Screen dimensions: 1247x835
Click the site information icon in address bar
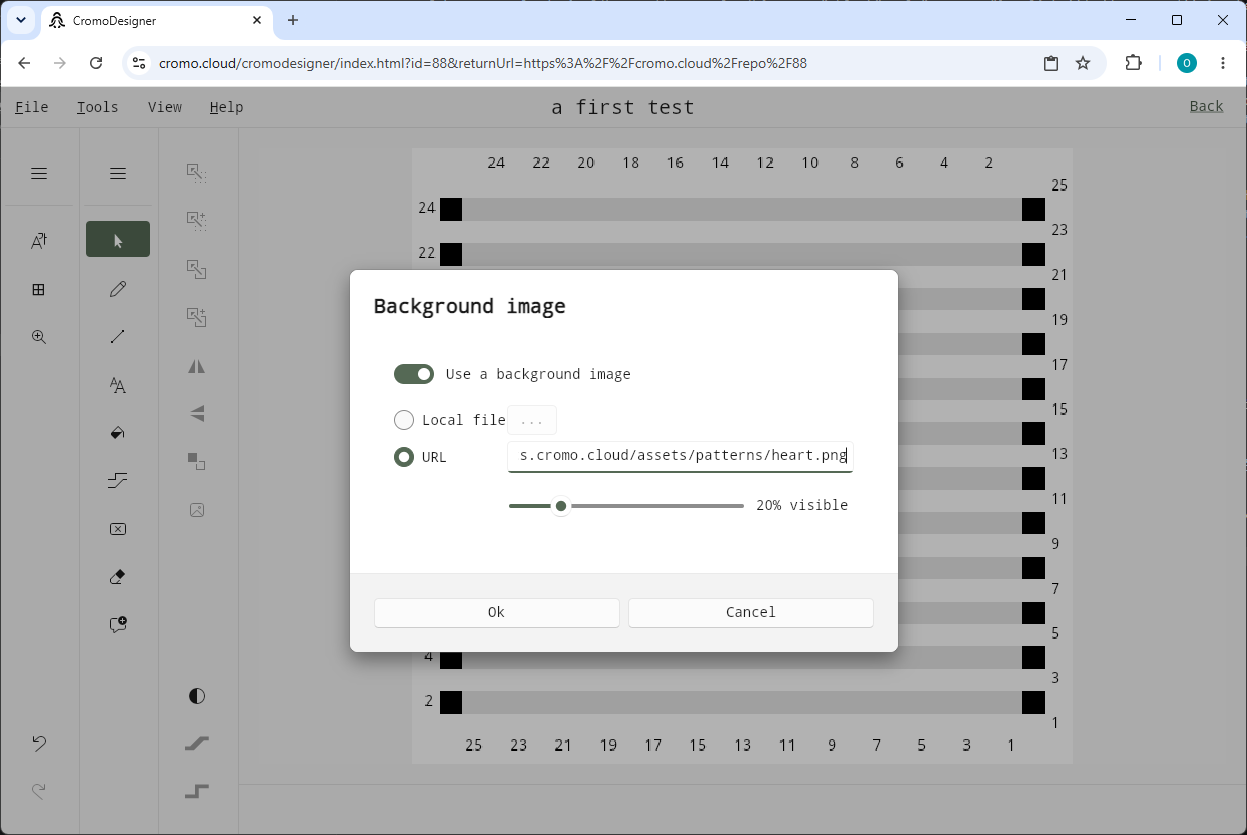[139, 63]
